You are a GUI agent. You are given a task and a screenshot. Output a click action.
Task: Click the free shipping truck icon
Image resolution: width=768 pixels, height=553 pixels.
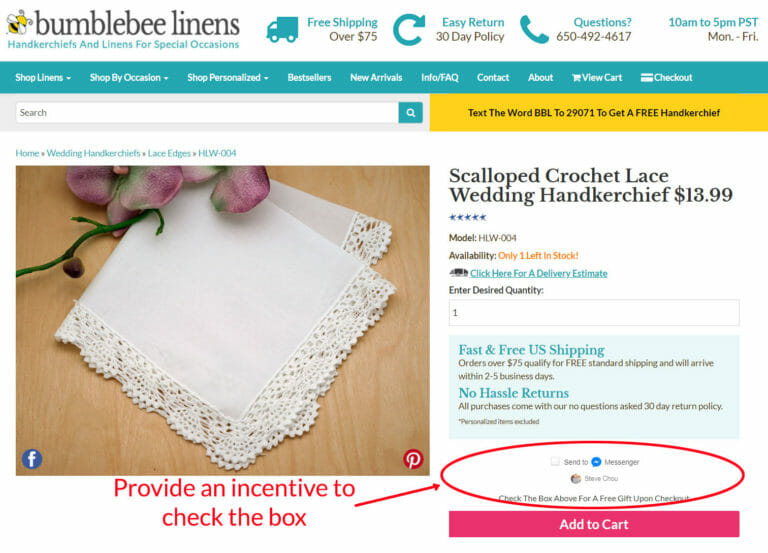[282, 29]
